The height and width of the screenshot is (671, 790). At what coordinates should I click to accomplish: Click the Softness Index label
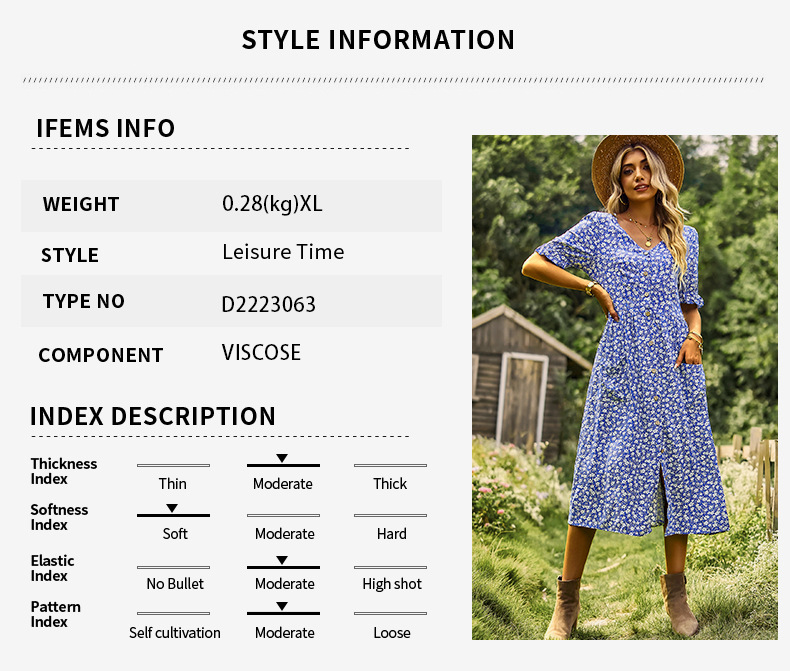coord(59,517)
